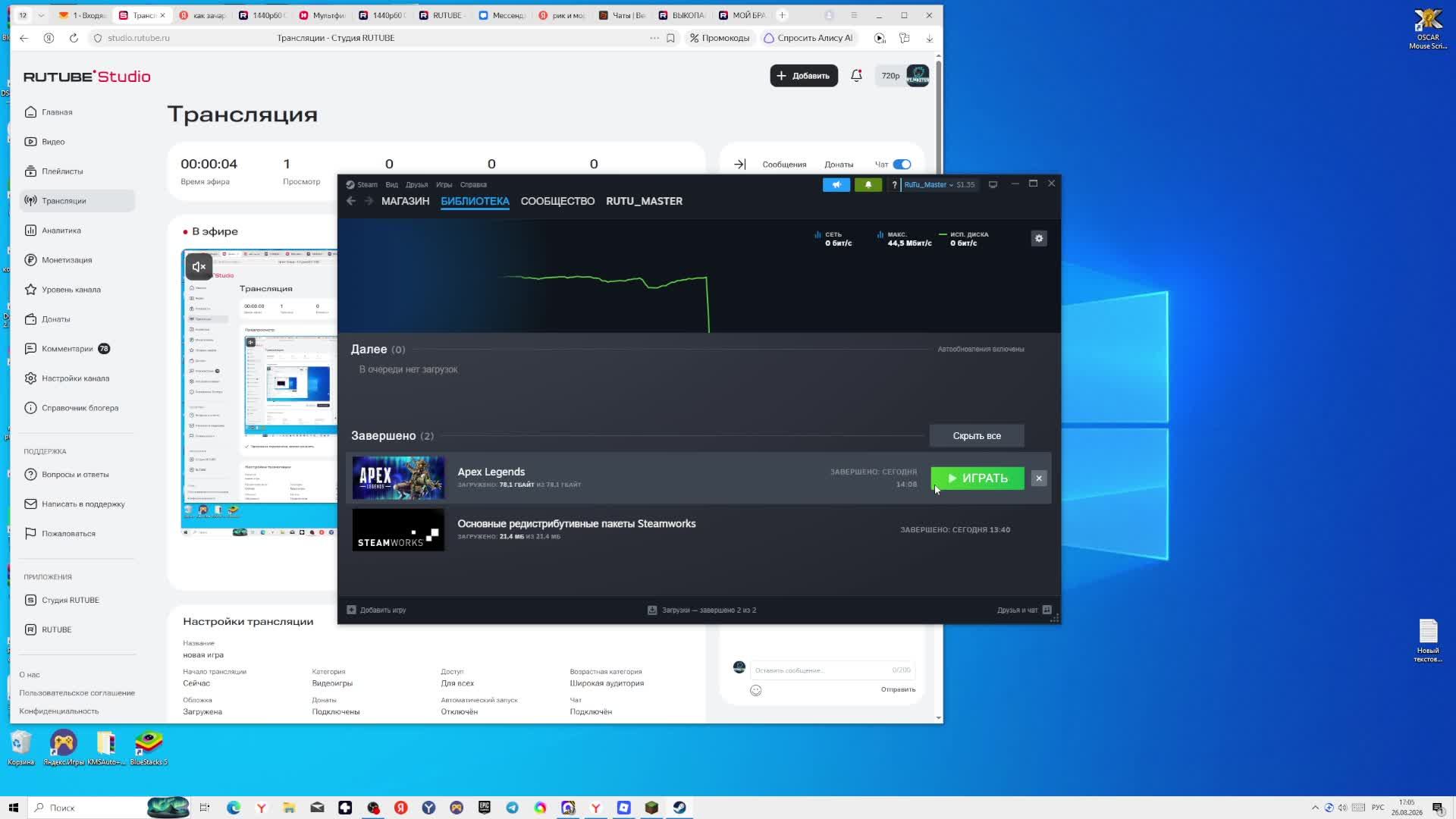Open Steam help question mark icon
The image size is (1456, 819).
(894, 184)
